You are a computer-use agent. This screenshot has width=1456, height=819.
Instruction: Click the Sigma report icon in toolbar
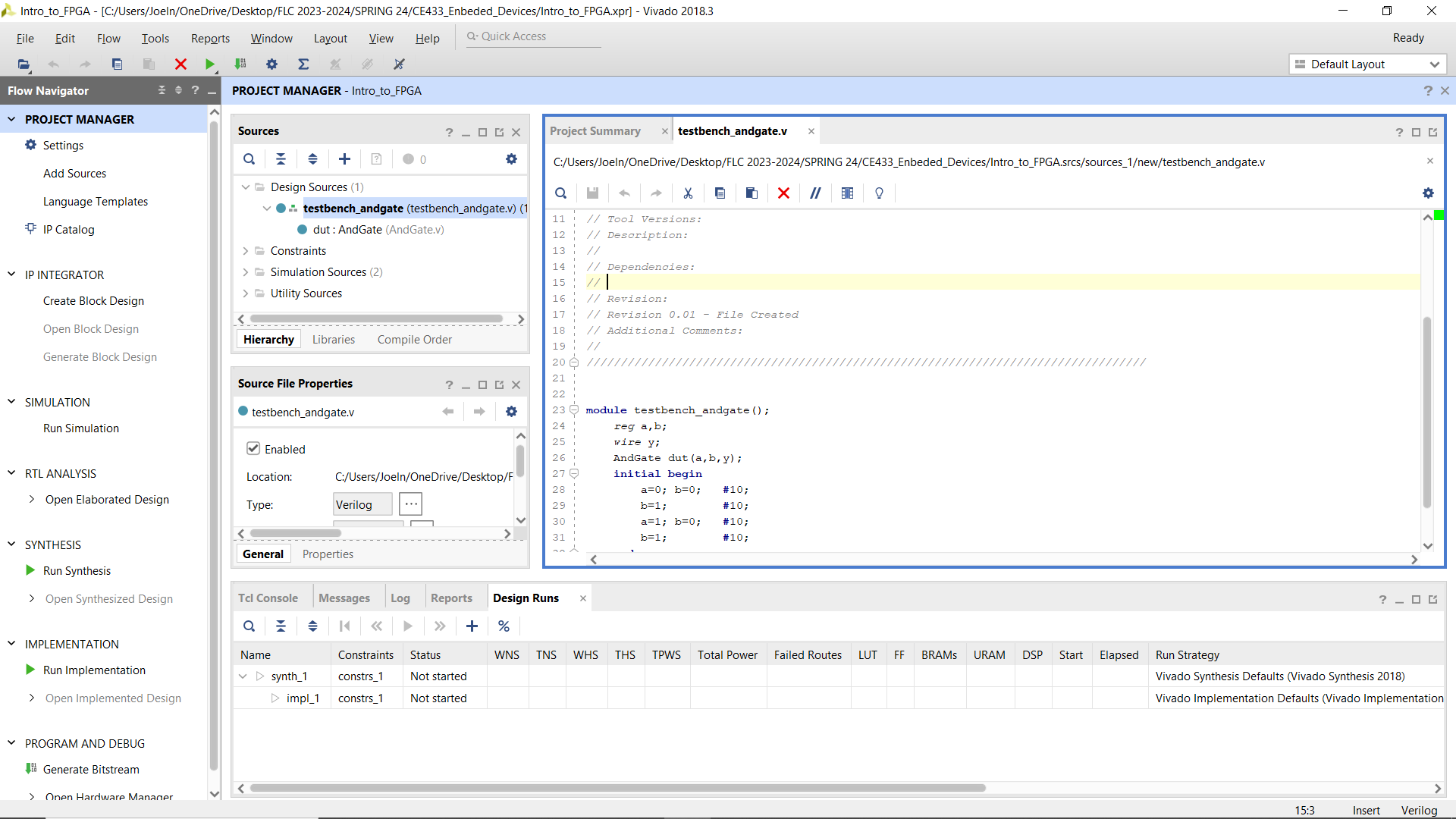(303, 64)
